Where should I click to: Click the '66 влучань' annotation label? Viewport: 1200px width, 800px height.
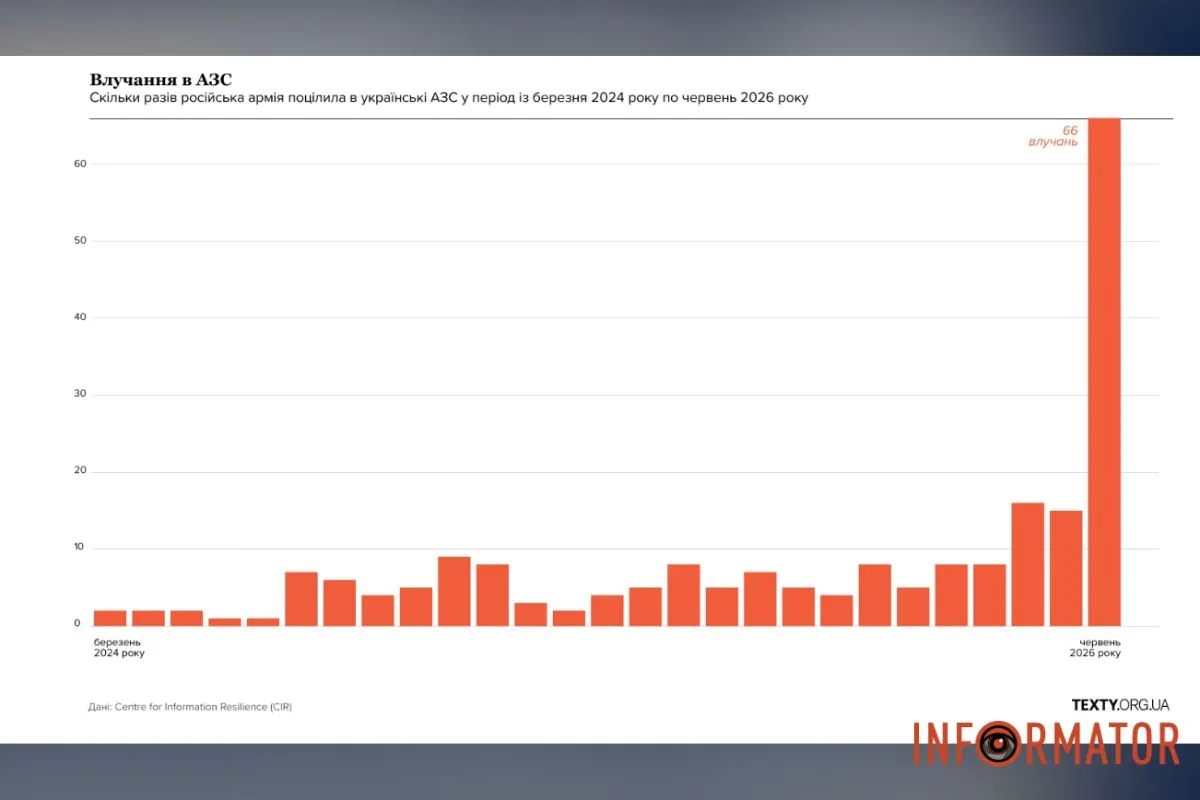[x=1053, y=136]
